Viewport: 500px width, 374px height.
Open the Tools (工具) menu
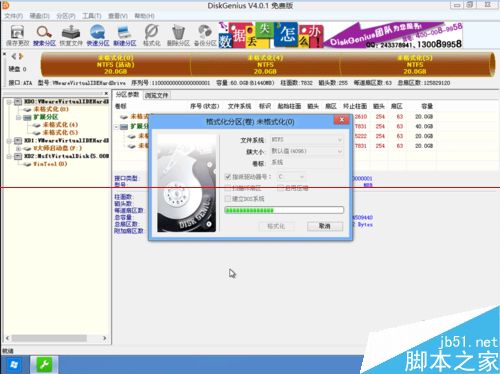(x=92, y=16)
